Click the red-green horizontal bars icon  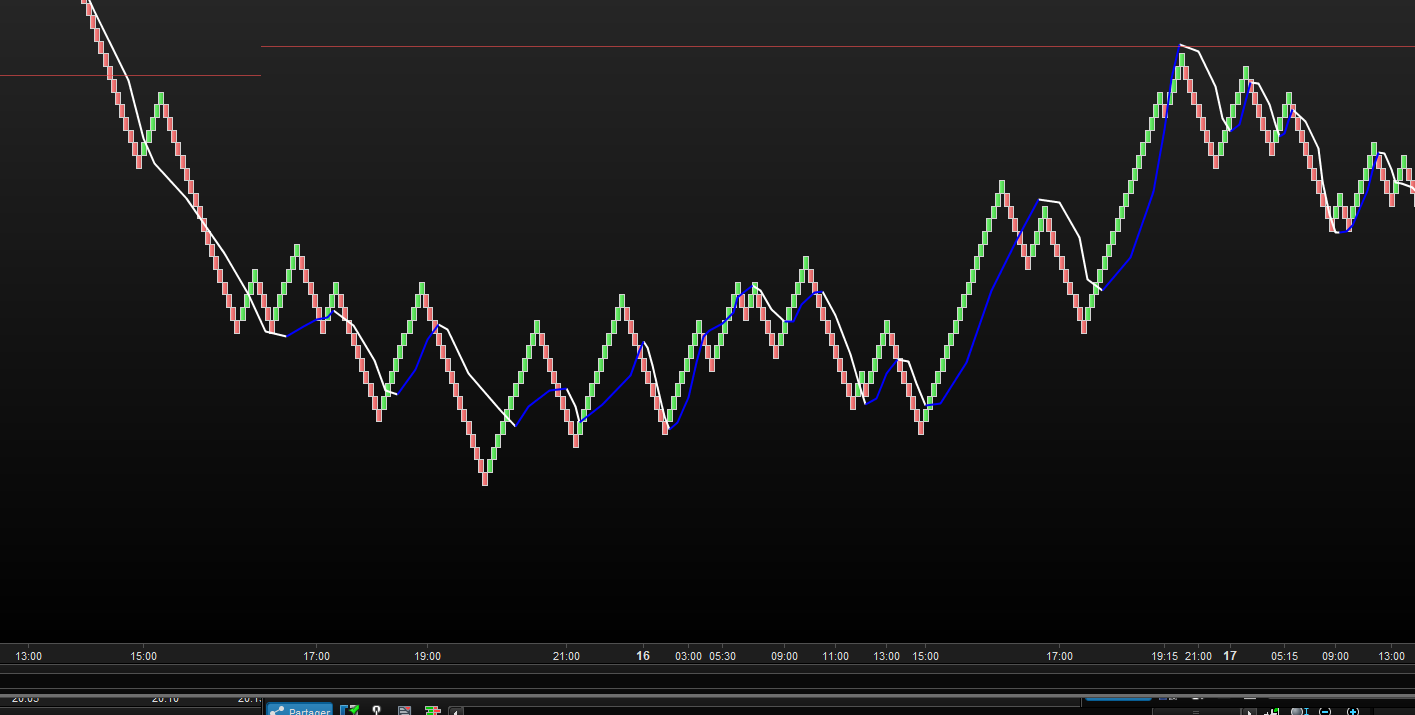point(432,710)
